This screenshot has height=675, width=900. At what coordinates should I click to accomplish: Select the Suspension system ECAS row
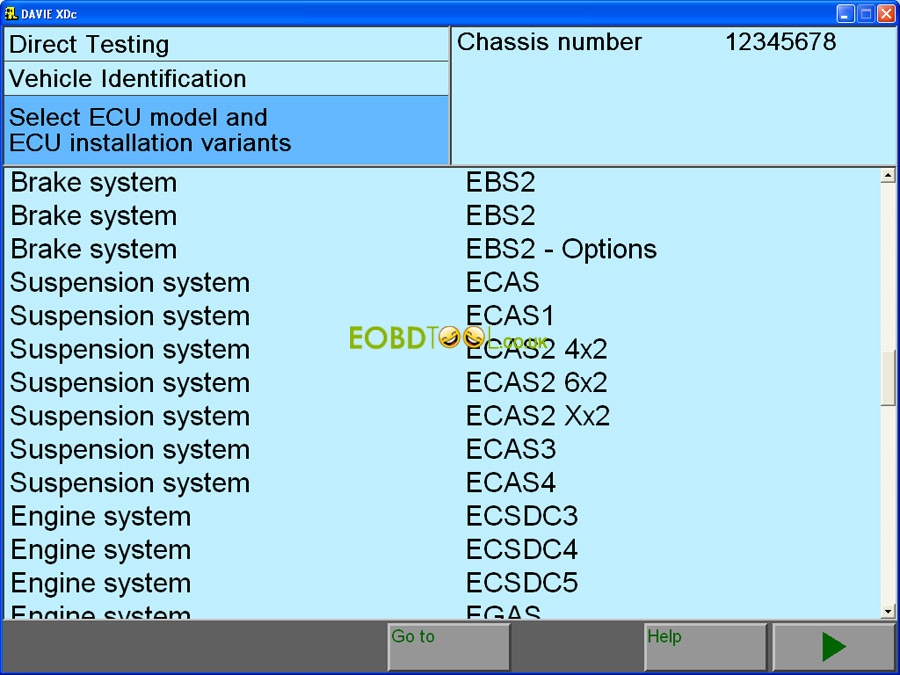tap(442, 282)
